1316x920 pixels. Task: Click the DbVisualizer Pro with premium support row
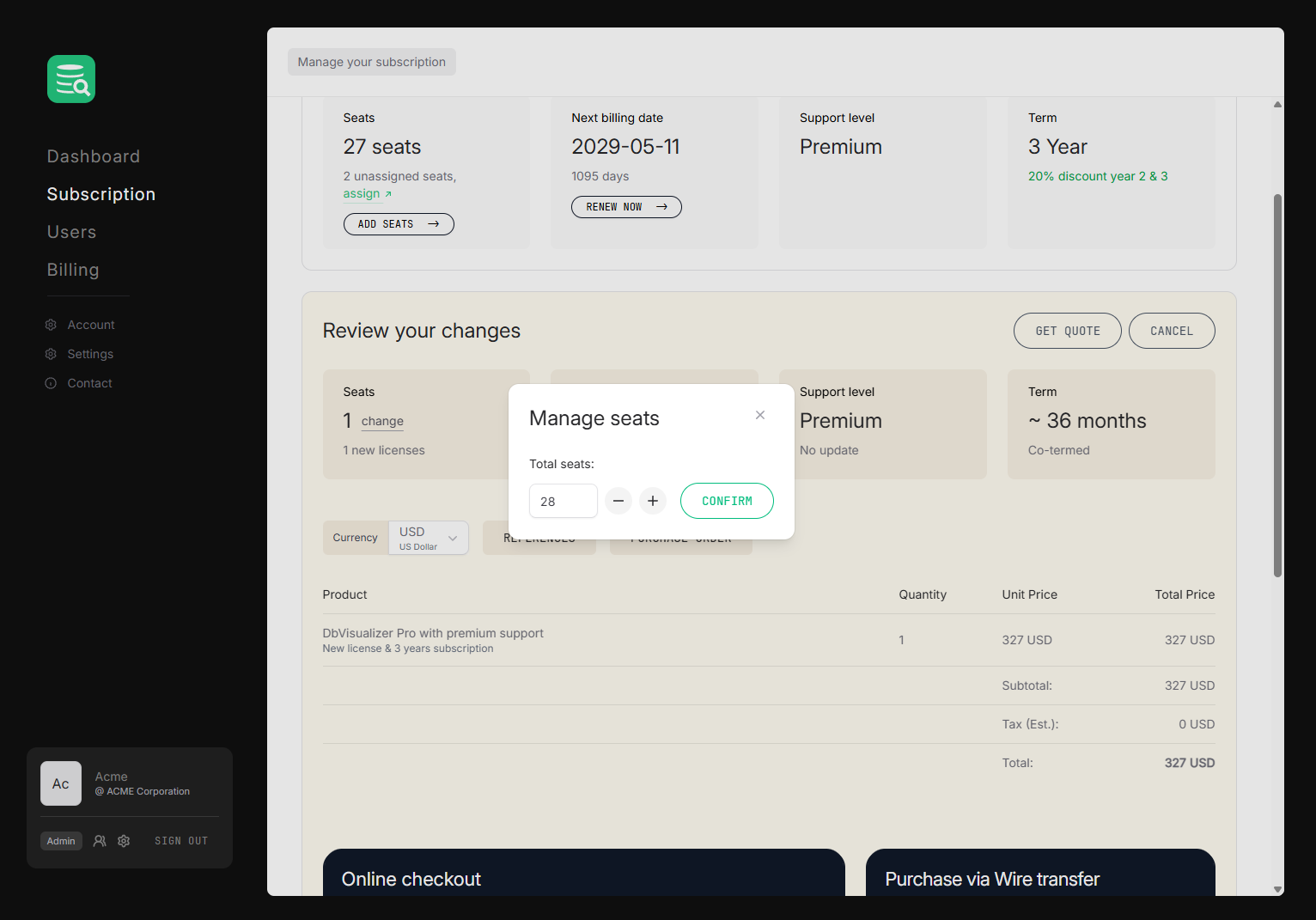(769, 640)
